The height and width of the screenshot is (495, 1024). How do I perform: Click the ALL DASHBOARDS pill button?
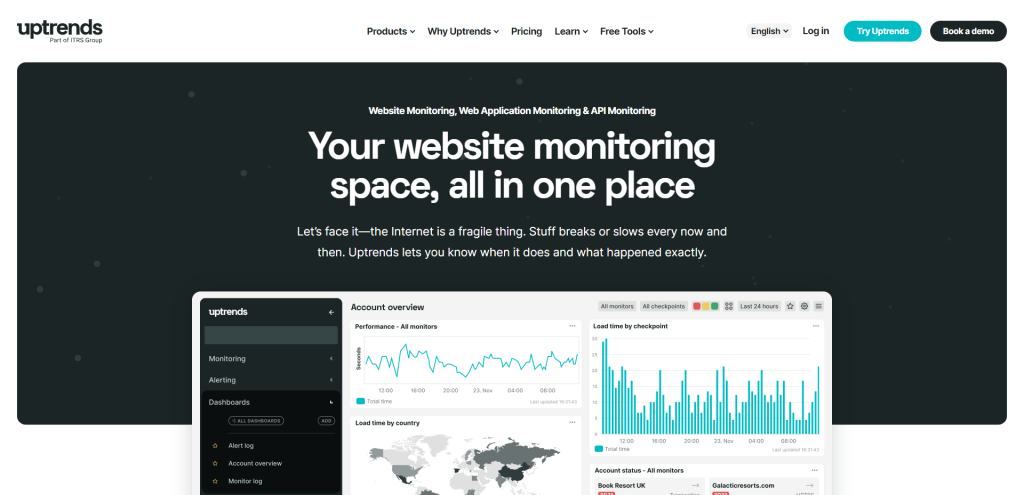(256, 421)
